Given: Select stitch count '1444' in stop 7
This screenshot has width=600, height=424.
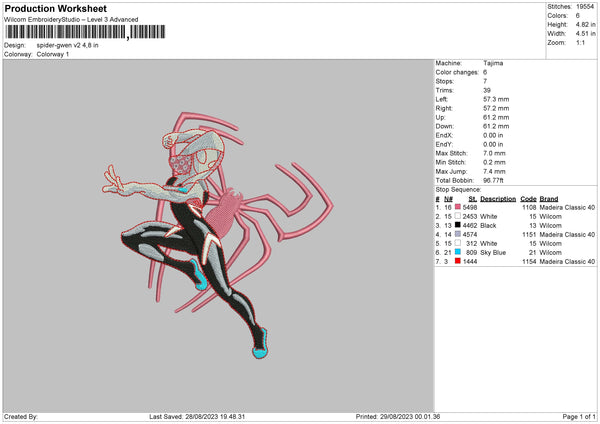Looking at the screenshot, I should click(x=470, y=262).
